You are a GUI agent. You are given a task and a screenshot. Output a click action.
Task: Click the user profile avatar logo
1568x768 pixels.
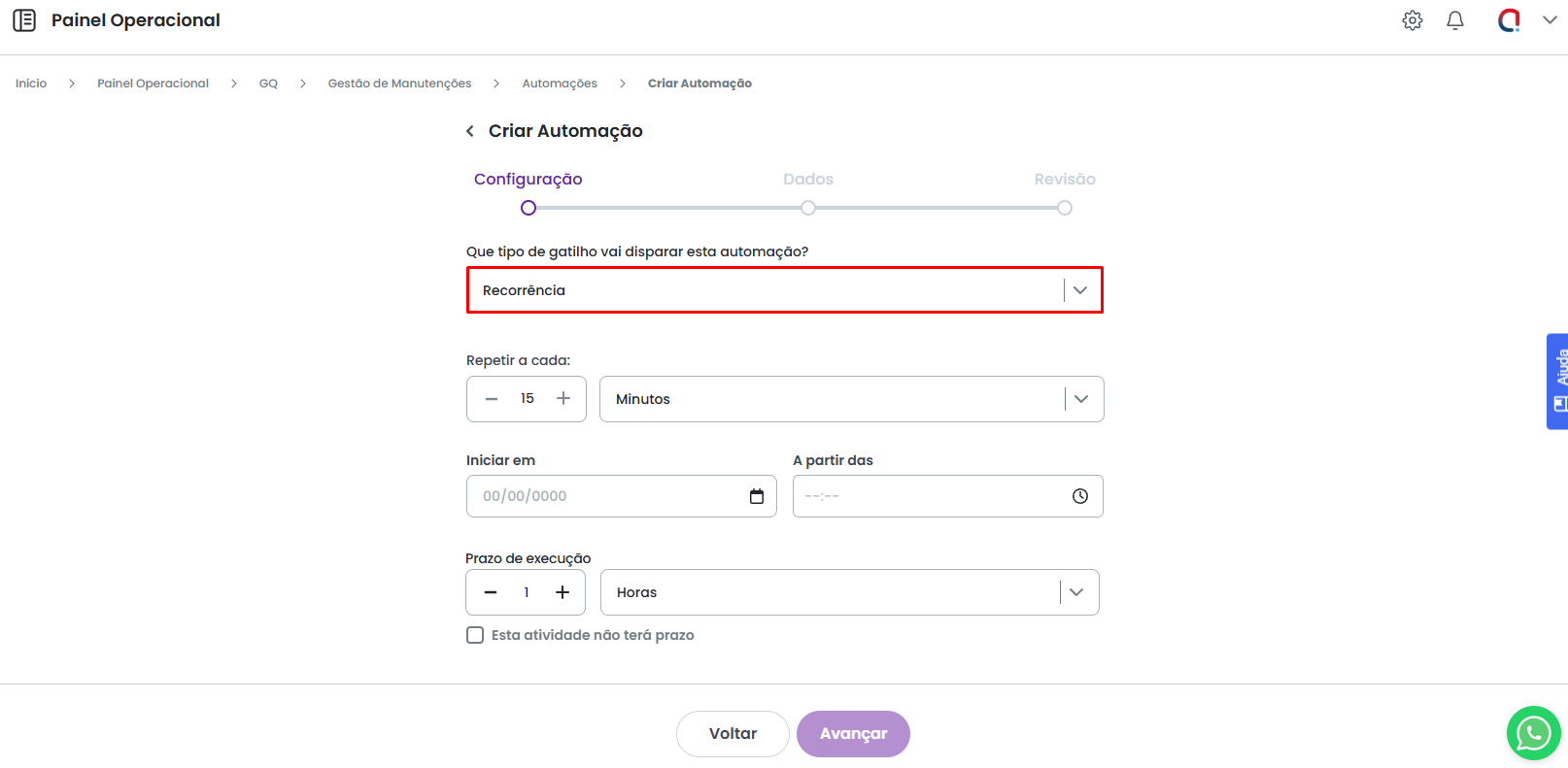pos(1509,20)
